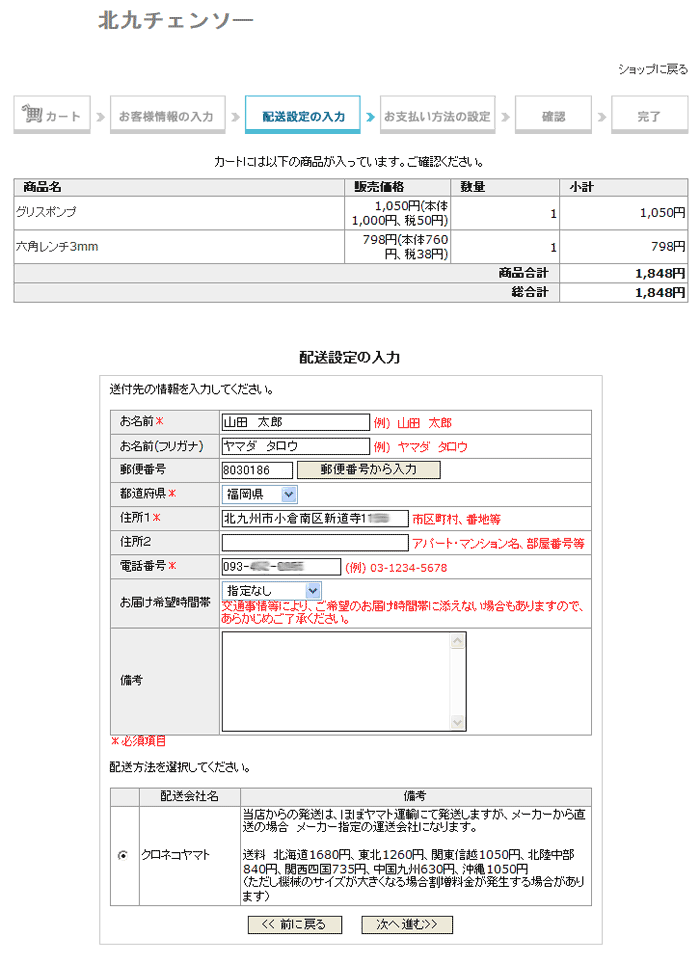Click the empty 住所2 field

click(314, 543)
